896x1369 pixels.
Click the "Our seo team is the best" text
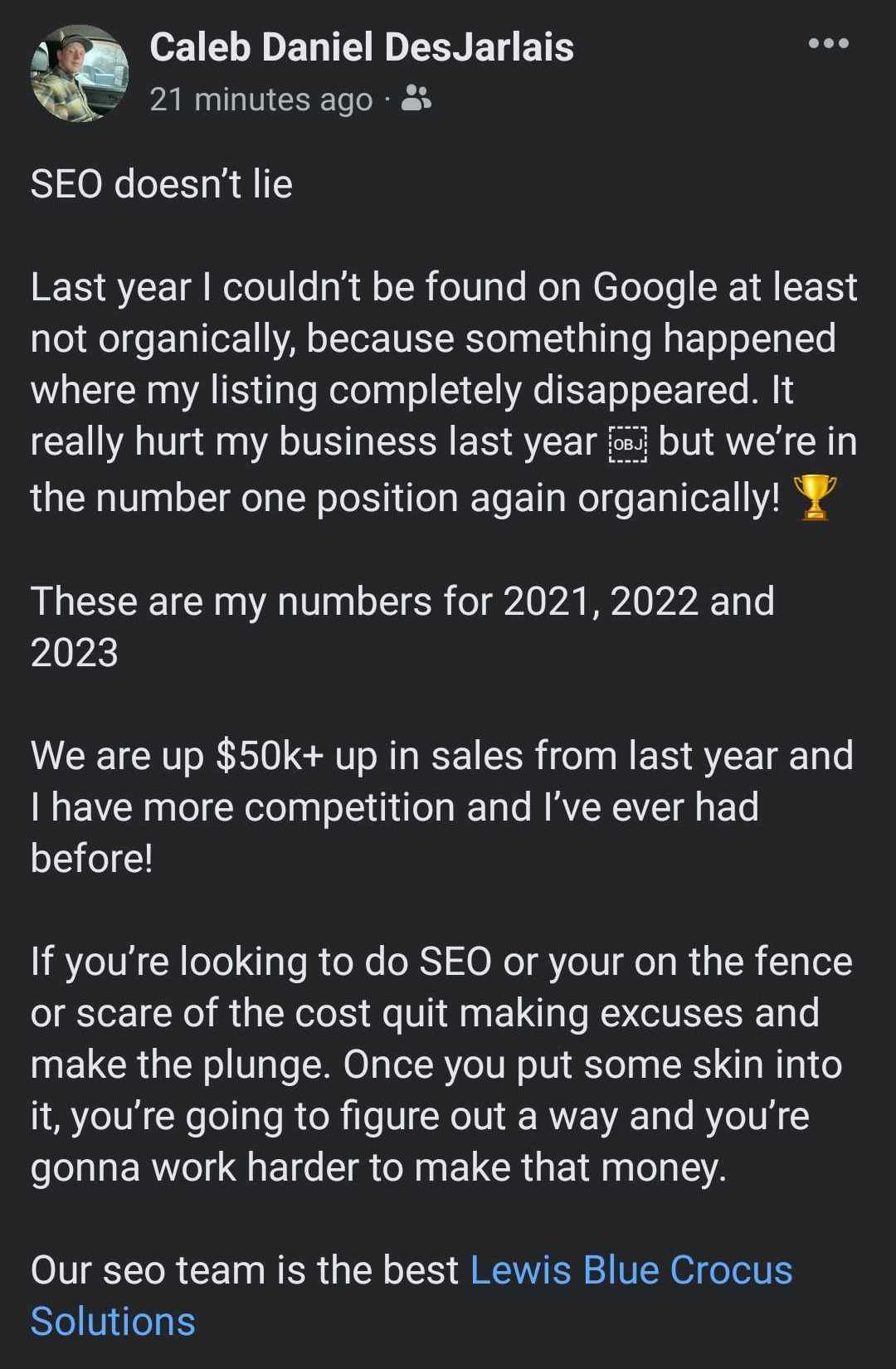245,1269
